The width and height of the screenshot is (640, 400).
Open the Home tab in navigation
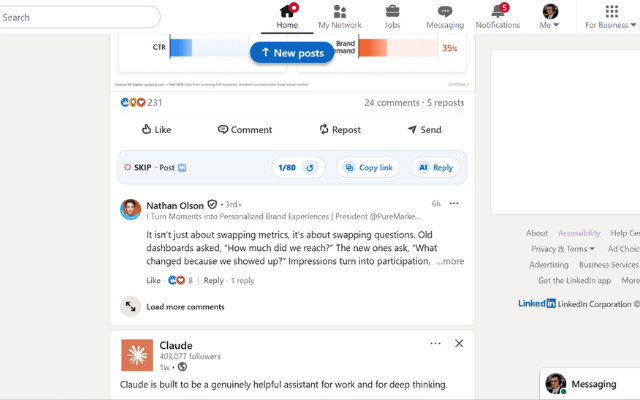[x=287, y=16]
